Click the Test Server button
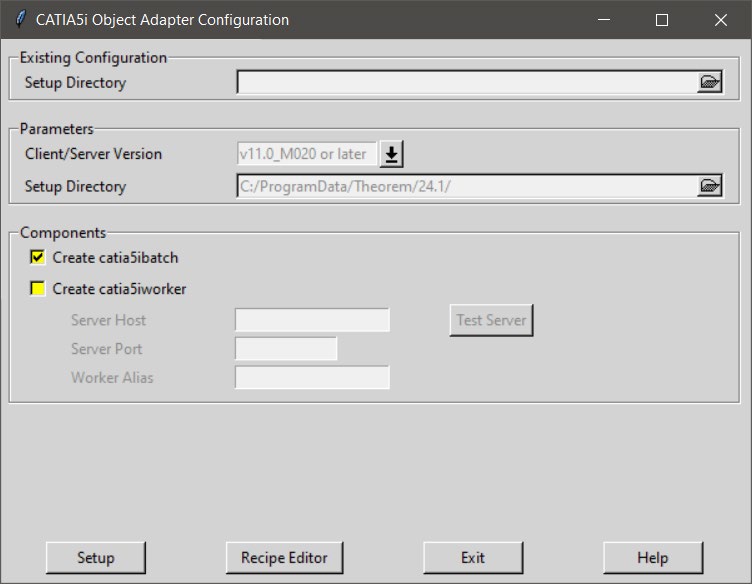752x584 pixels. point(491,320)
